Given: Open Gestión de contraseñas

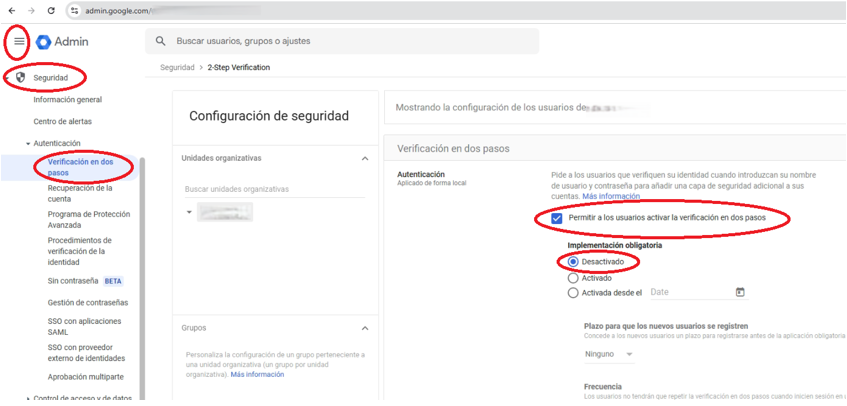Looking at the screenshot, I should pos(88,303).
